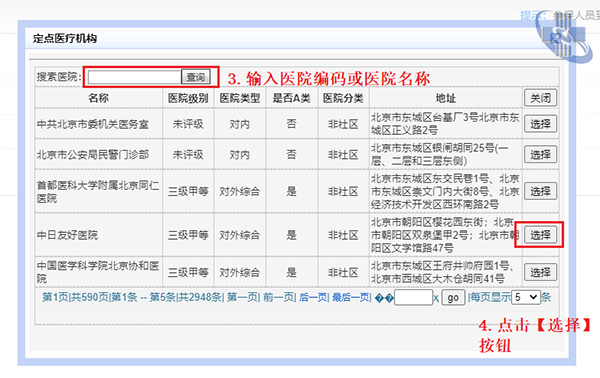Click the 地址 column header
Image resolution: width=600 pixels, height=378 pixels.
pos(445,98)
